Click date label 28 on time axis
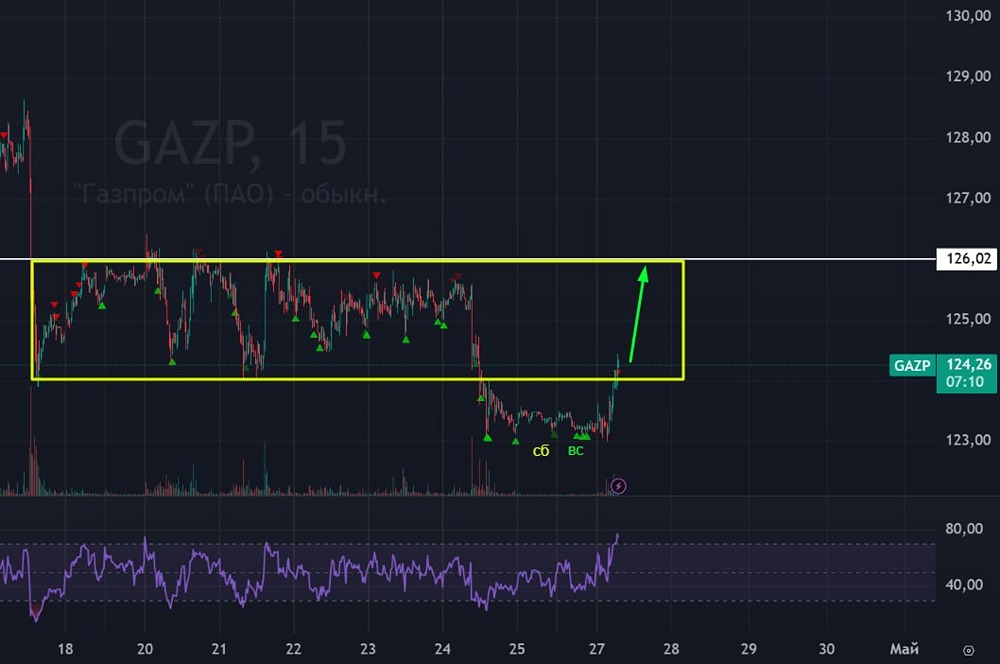Image resolution: width=1000 pixels, height=664 pixels. tap(671, 649)
